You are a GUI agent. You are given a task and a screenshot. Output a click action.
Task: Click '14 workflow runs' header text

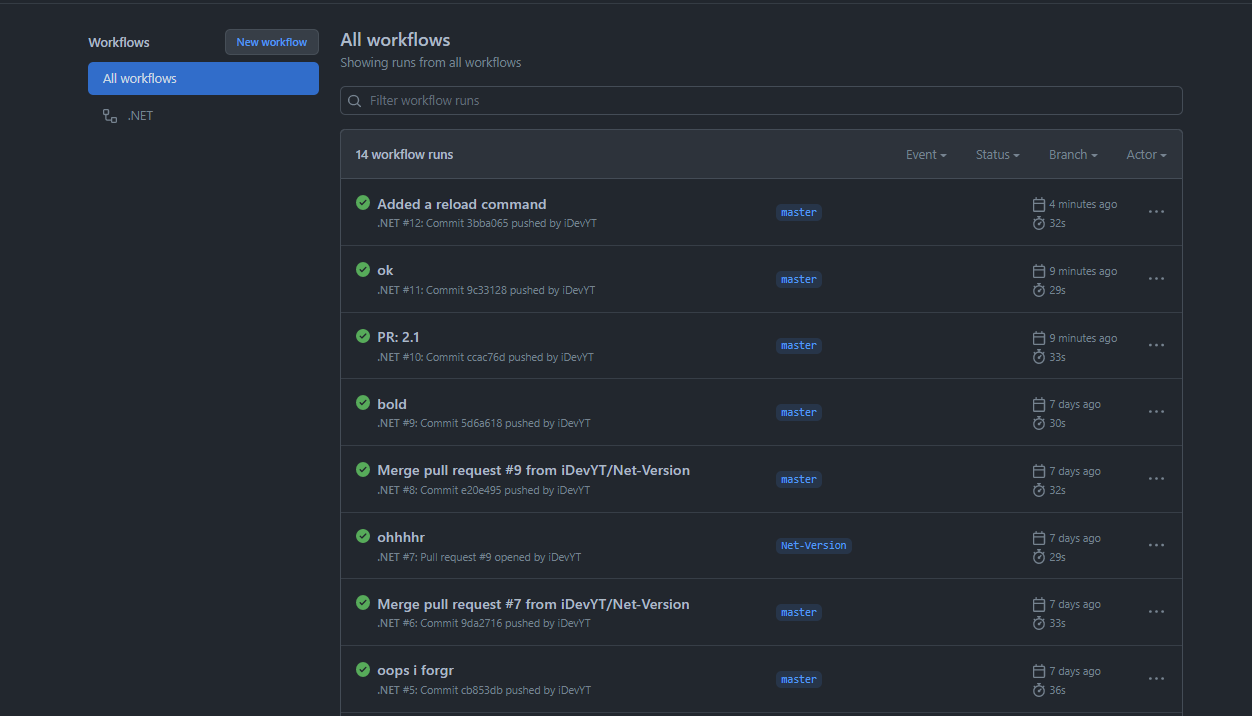pyautogui.click(x=404, y=155)
